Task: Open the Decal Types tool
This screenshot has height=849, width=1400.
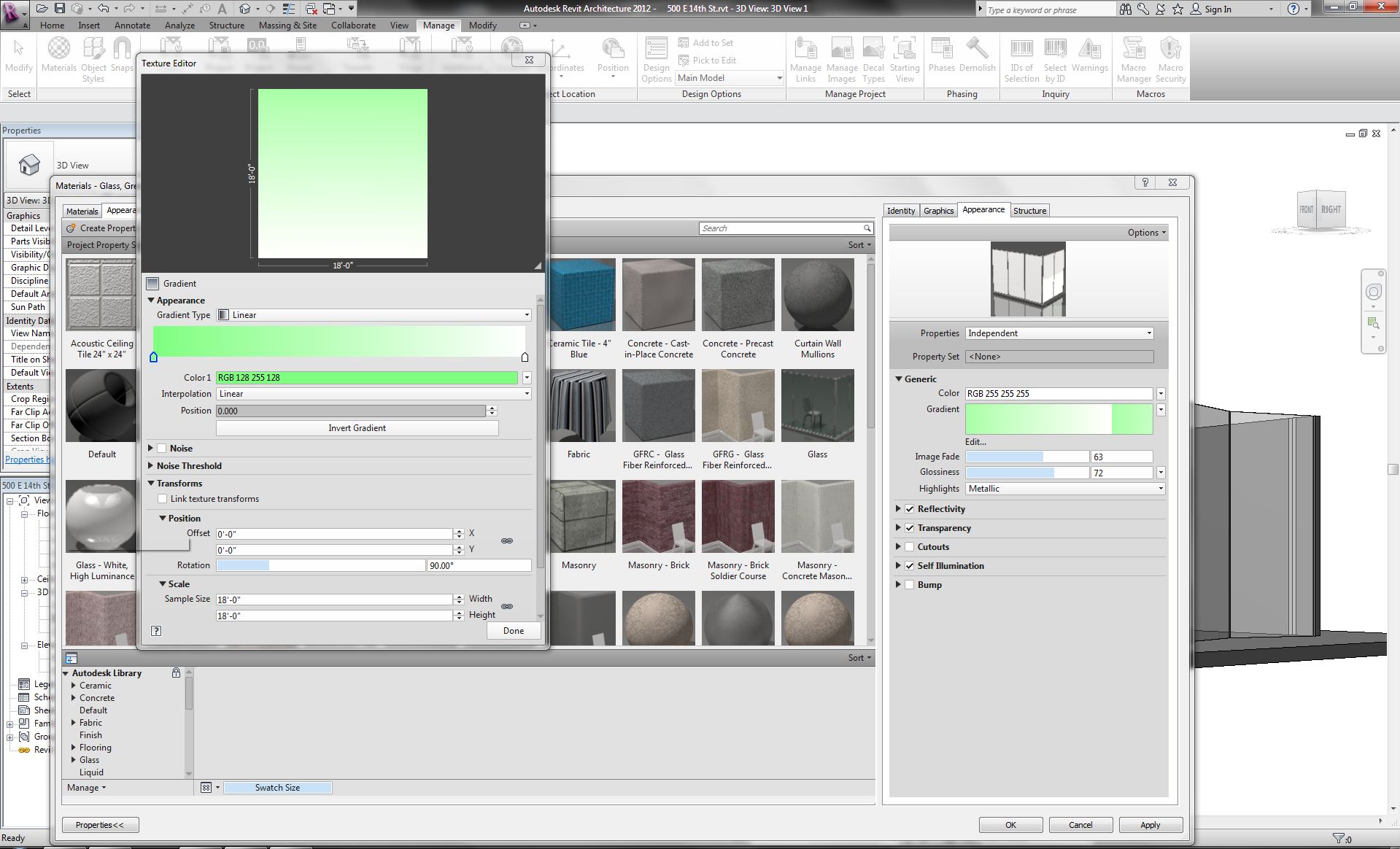Action: tap(873, 59)
